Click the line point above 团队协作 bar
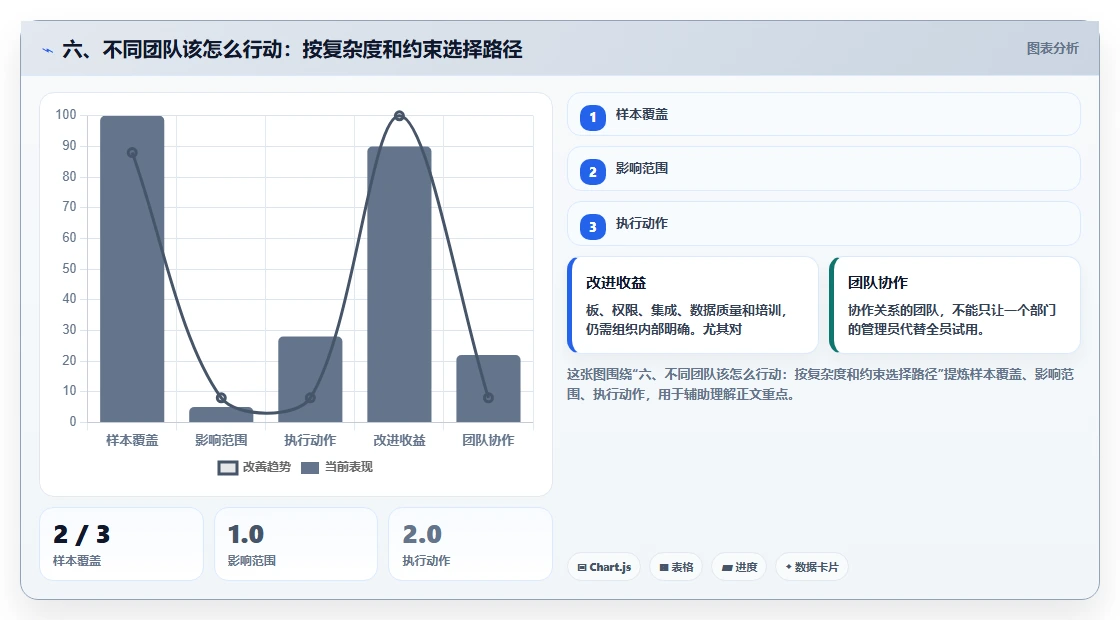The image size is (1120, 620). point(489,398)
